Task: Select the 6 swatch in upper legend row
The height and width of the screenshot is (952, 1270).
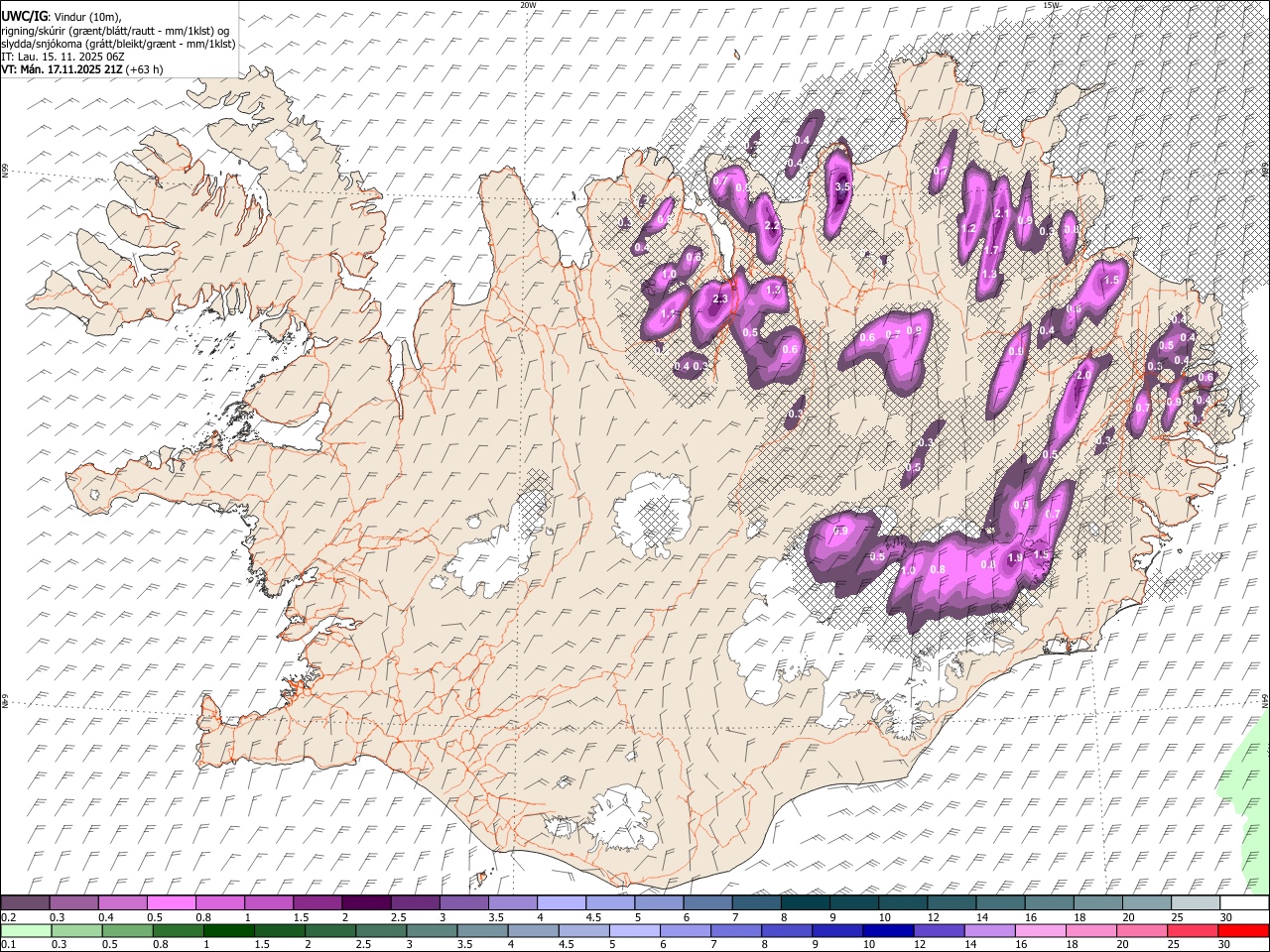Action: click(x=708, y=903)
